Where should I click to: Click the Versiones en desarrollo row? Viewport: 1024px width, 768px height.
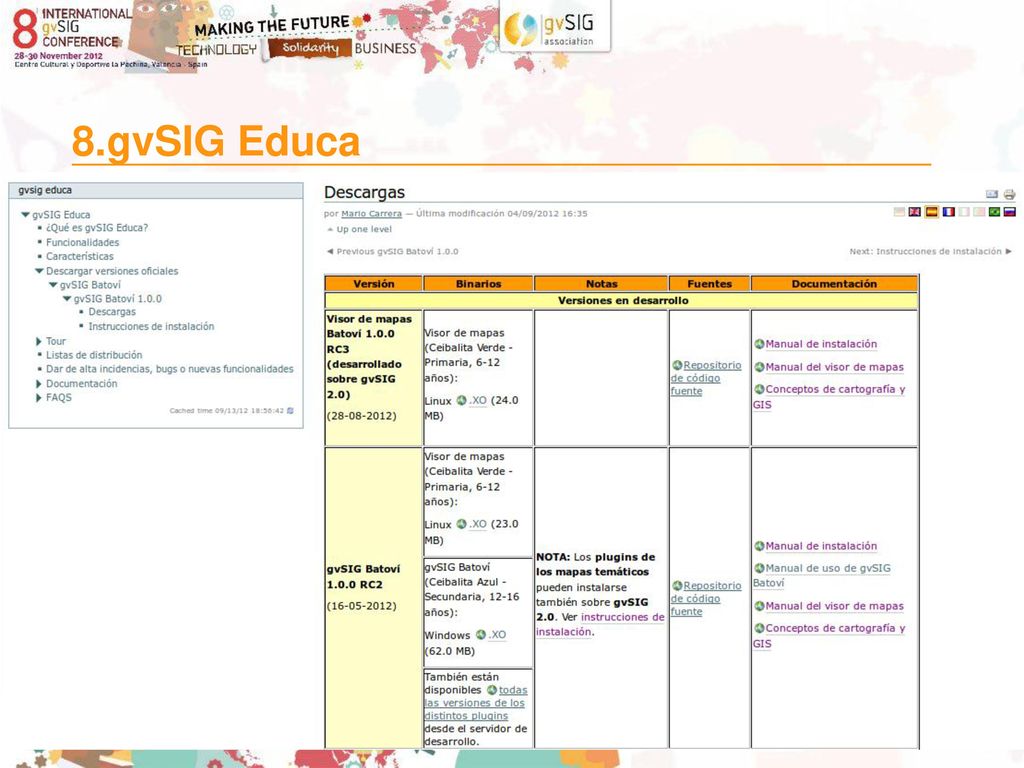[622, 300]
